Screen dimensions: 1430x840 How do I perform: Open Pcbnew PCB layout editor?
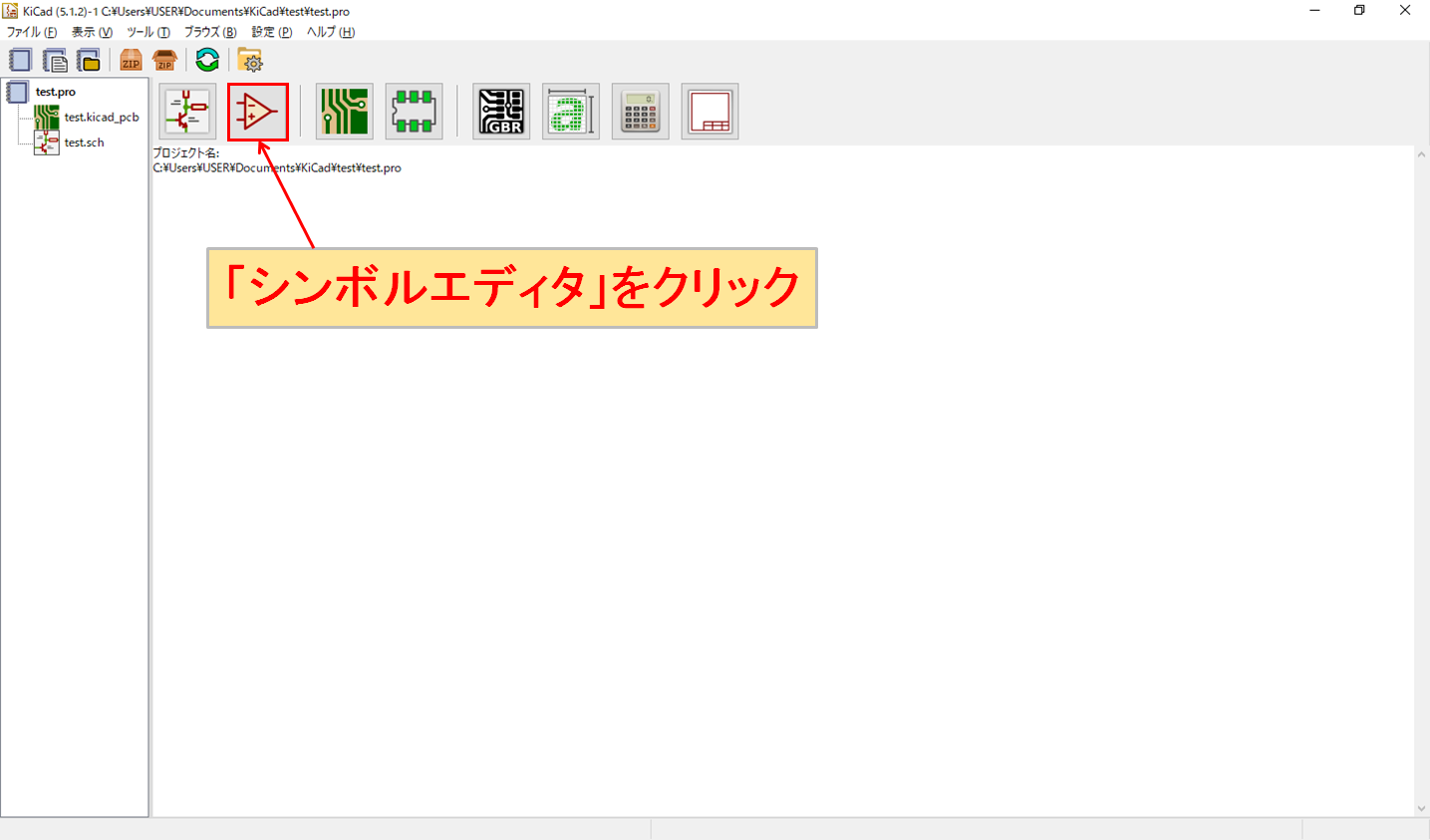[344, 111]
